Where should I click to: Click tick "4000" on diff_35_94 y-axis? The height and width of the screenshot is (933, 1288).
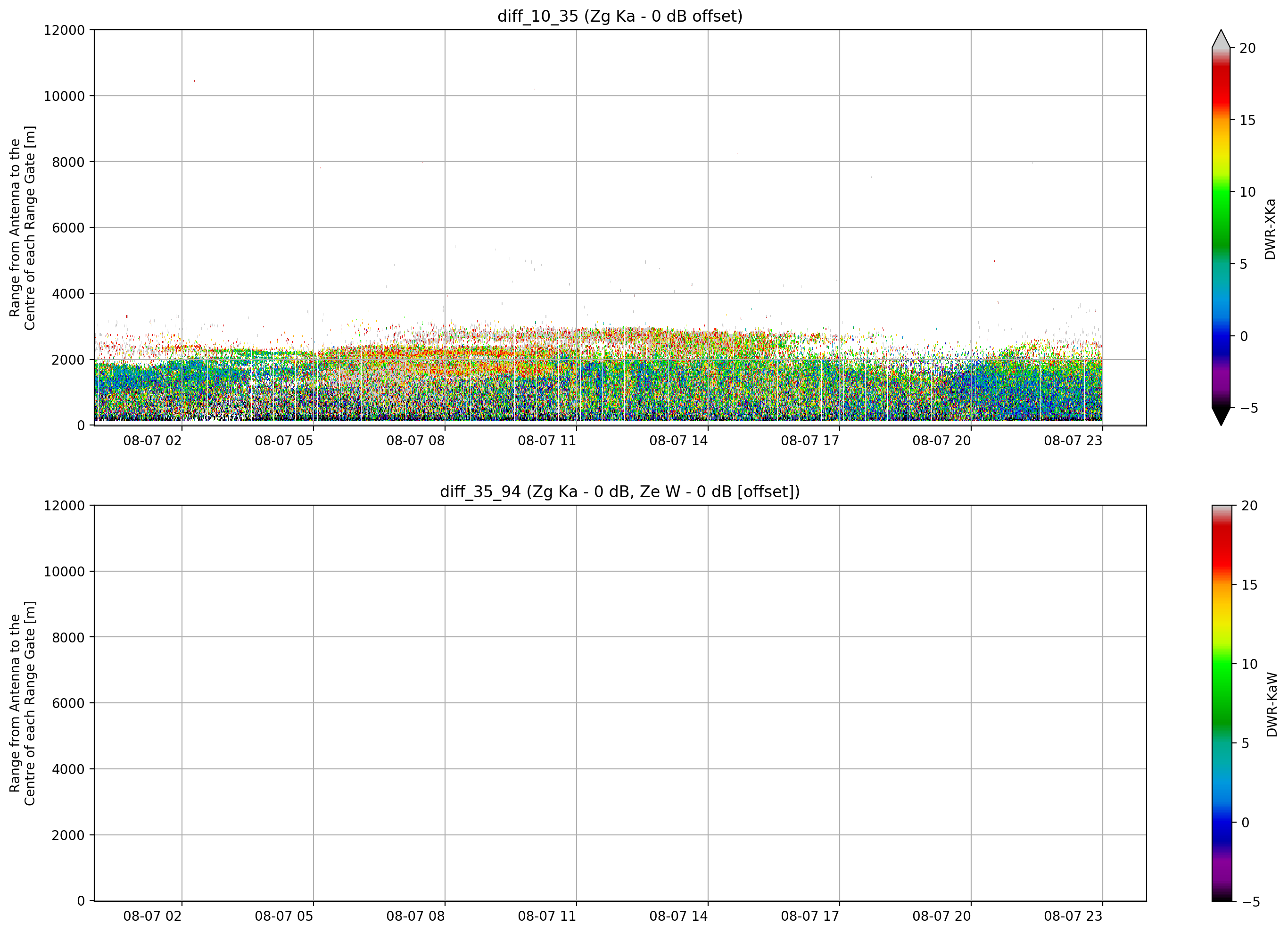(68, 769)
